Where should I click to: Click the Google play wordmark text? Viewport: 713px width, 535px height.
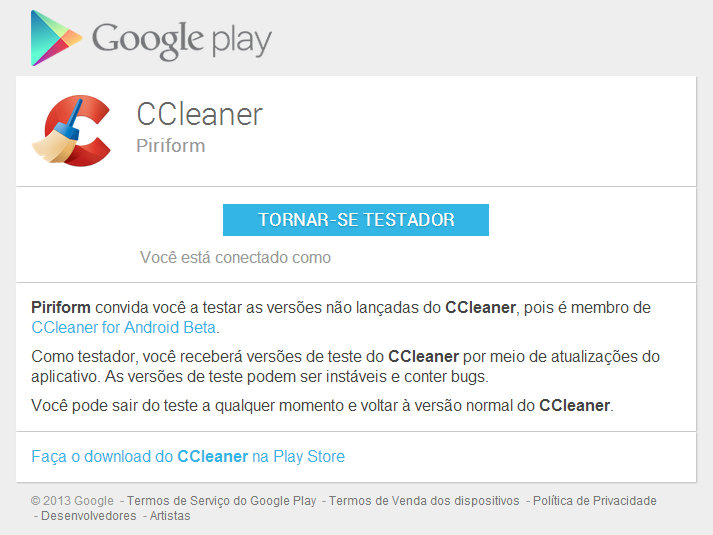(182, 40)
